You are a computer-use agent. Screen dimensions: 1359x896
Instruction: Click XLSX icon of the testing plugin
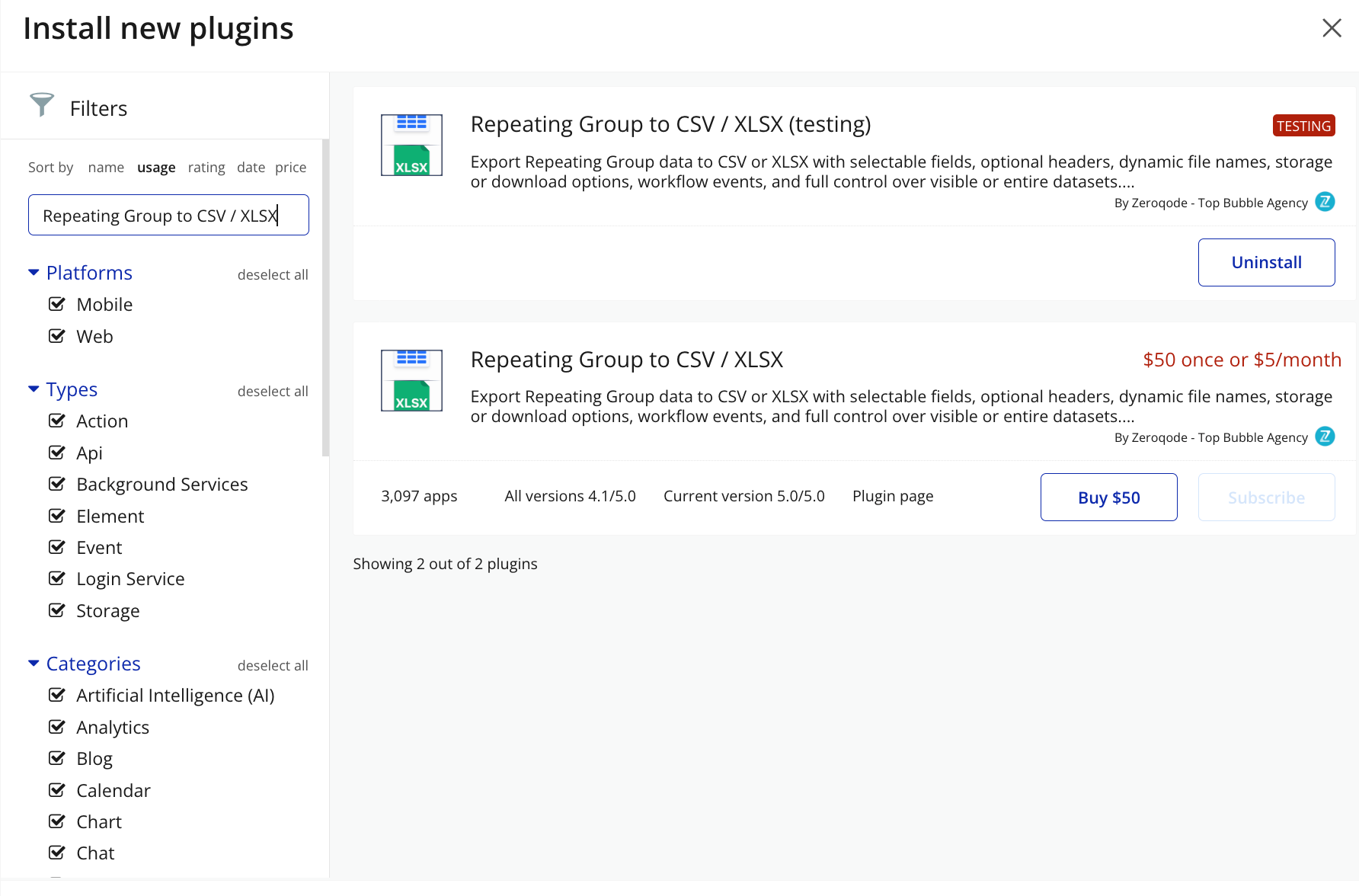[411, 145]
